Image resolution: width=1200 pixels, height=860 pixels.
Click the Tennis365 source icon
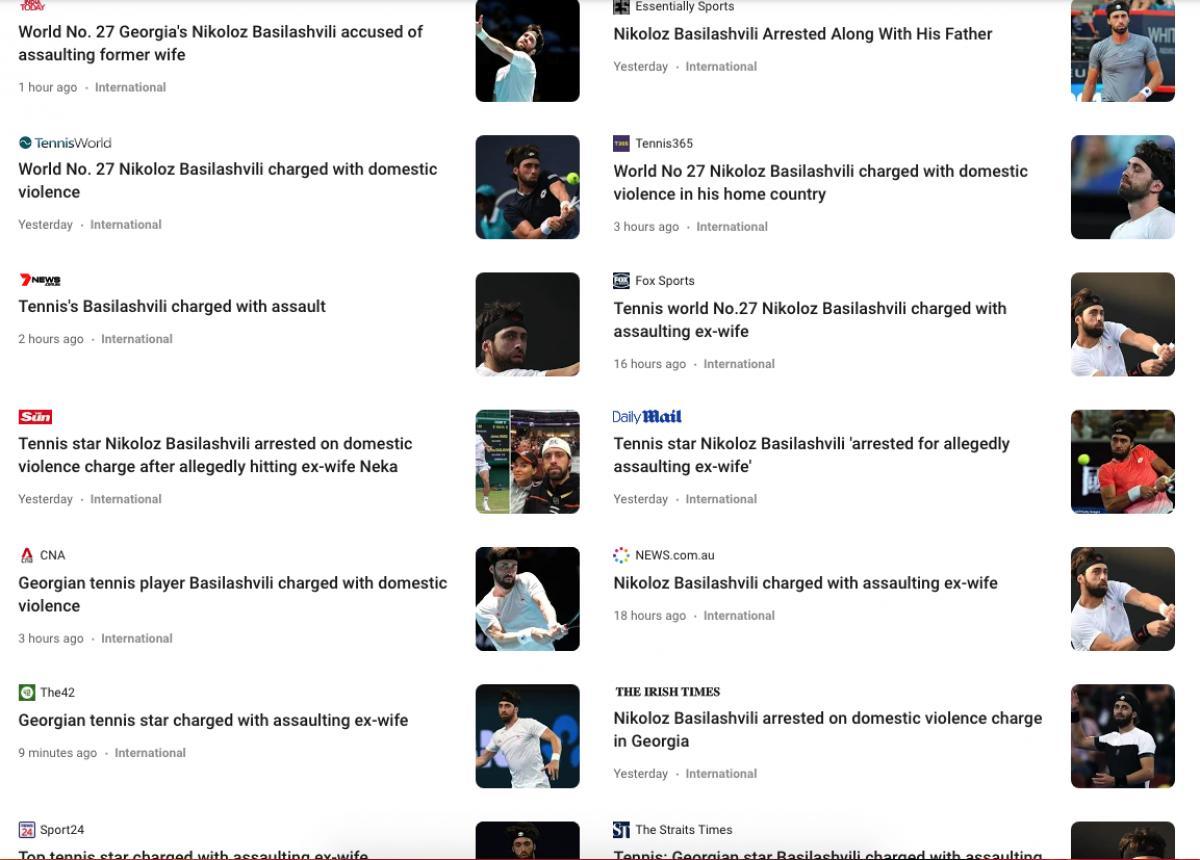tap(621, 143)
